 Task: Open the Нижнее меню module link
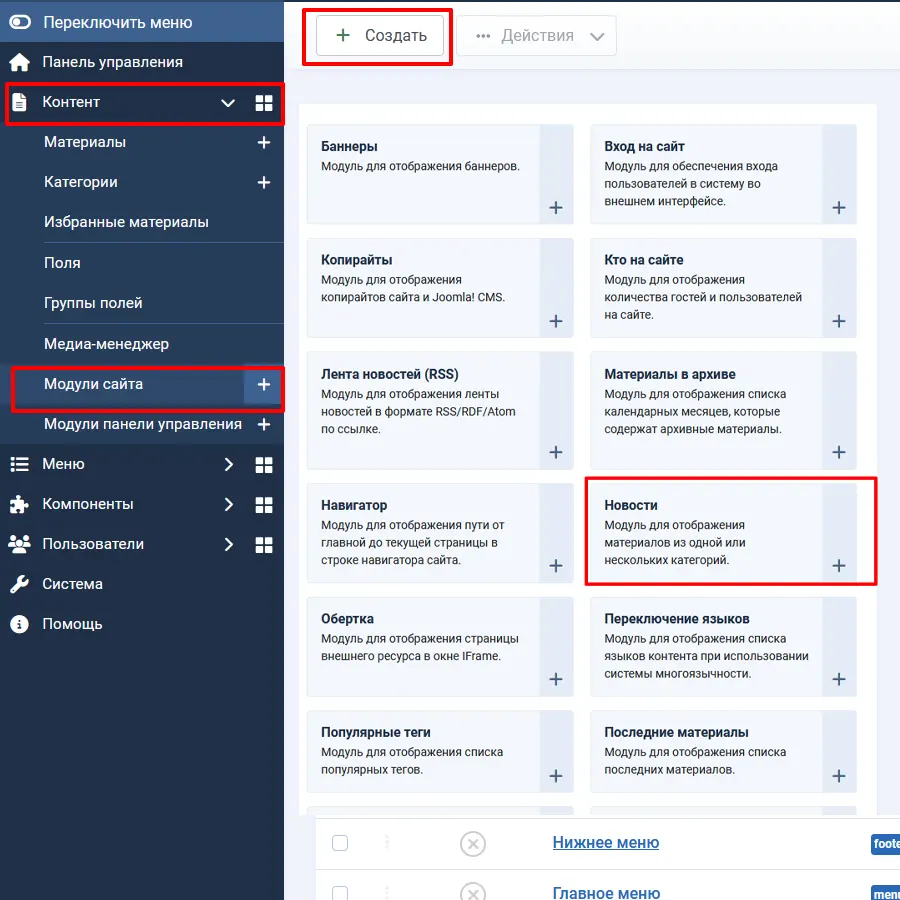tap(605, 843)
